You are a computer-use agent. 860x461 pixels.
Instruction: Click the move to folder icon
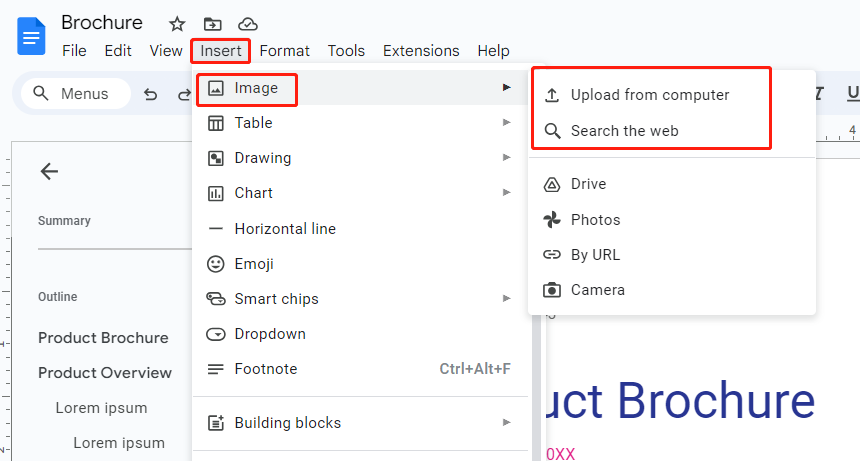[212, 24]
